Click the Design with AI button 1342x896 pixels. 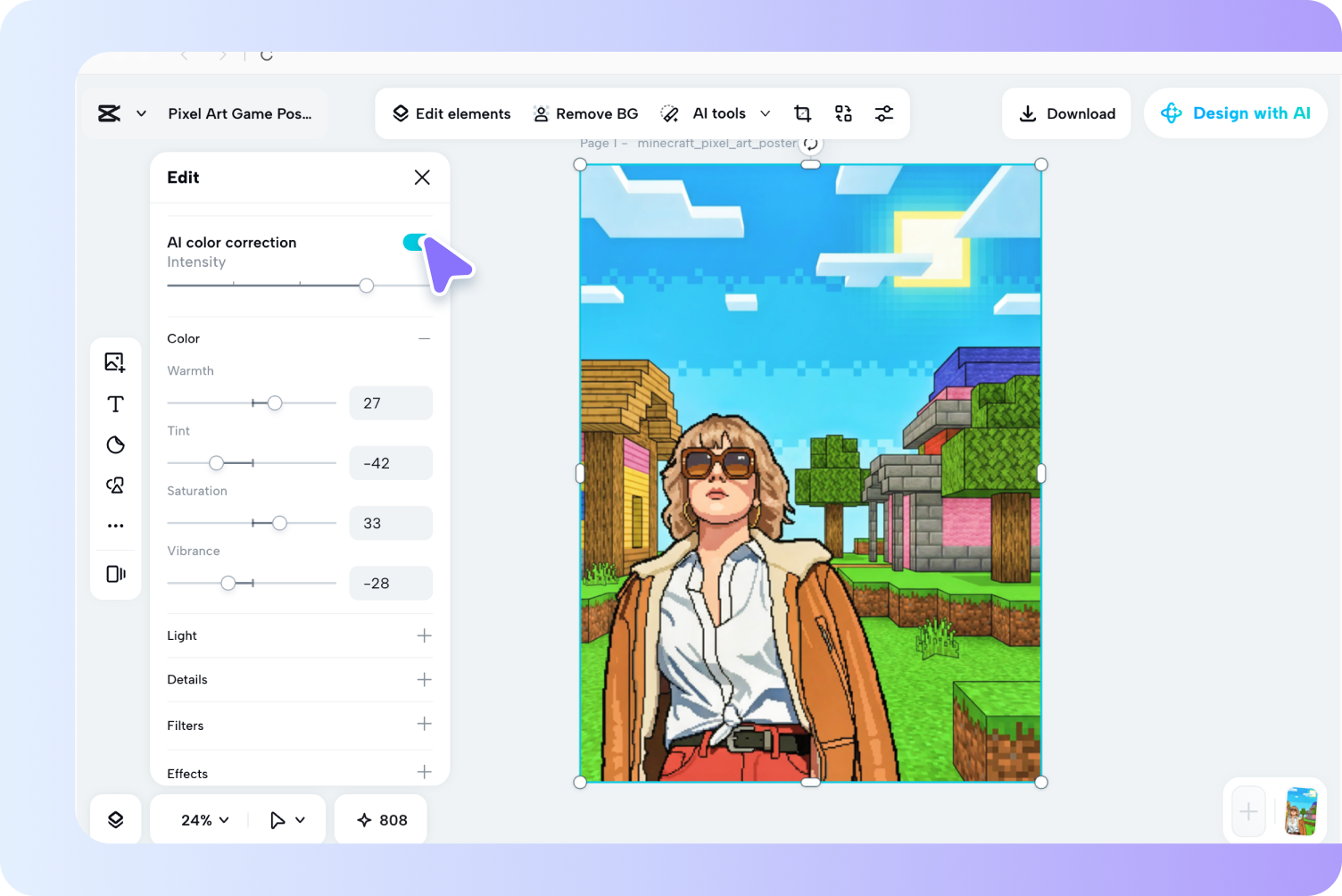1235,113
